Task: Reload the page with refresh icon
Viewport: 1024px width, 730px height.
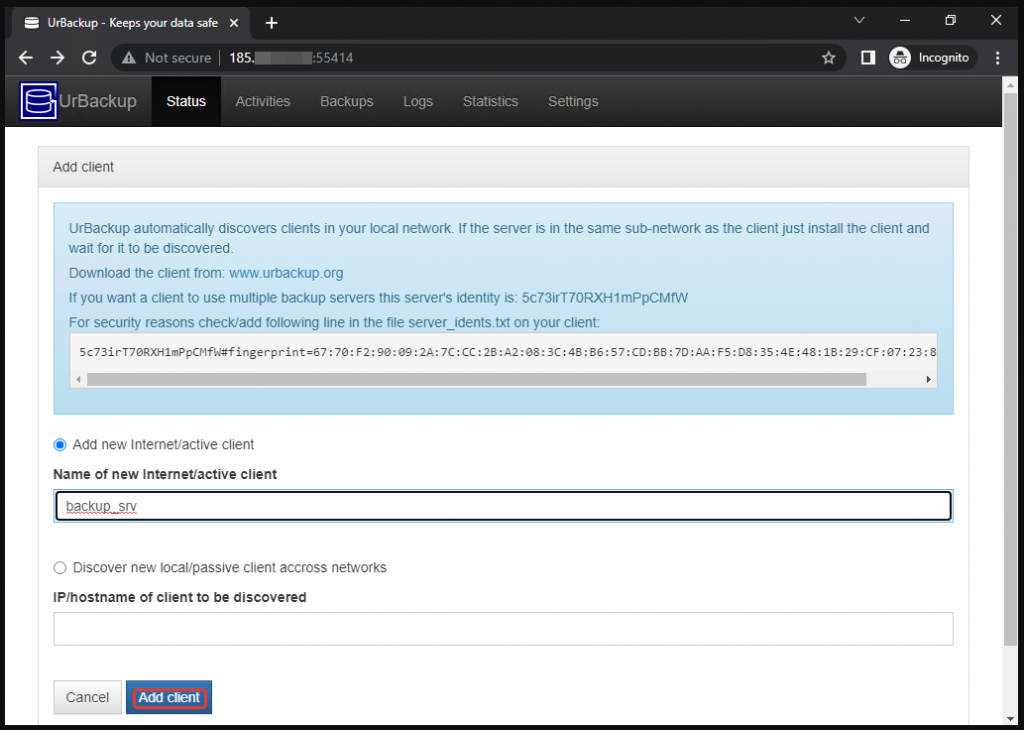Action: tap(89, 58)
